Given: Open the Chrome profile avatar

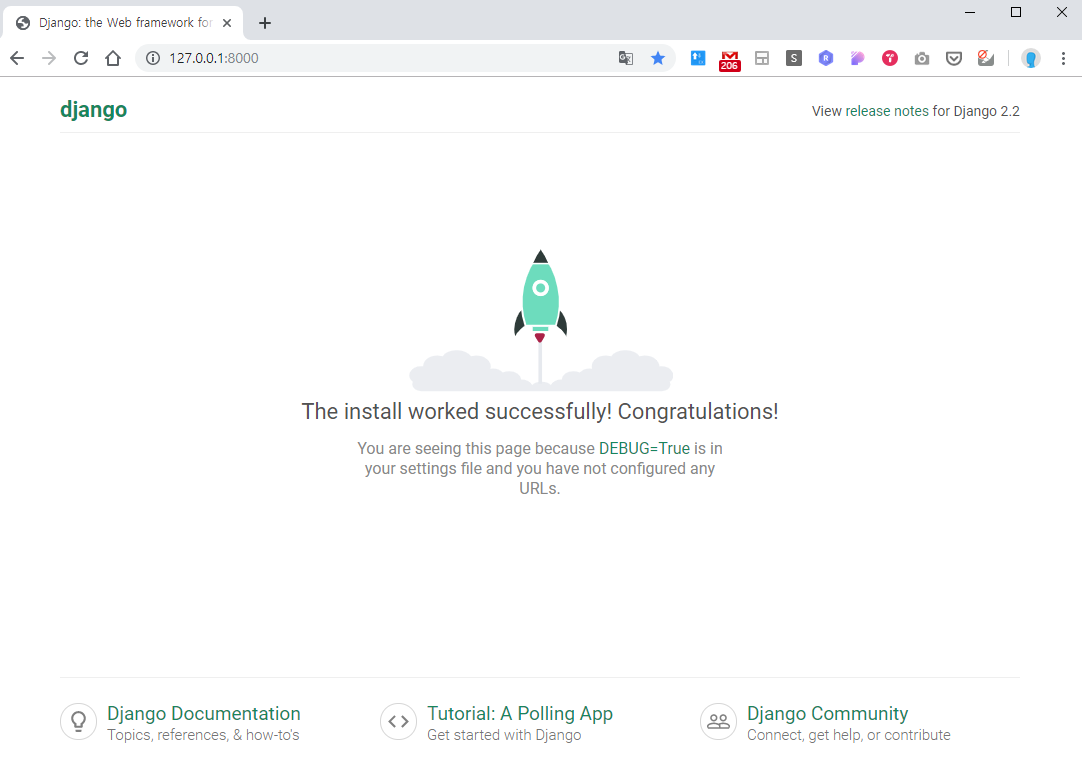Looking at the screenshot, I should (1031, 59).
